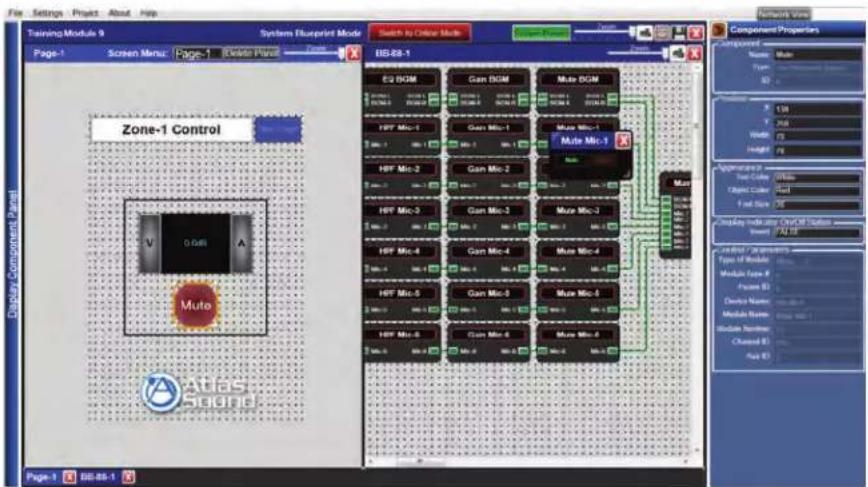
Task: Select the Mute Mic-3 module
Action: tap(577, 218)
